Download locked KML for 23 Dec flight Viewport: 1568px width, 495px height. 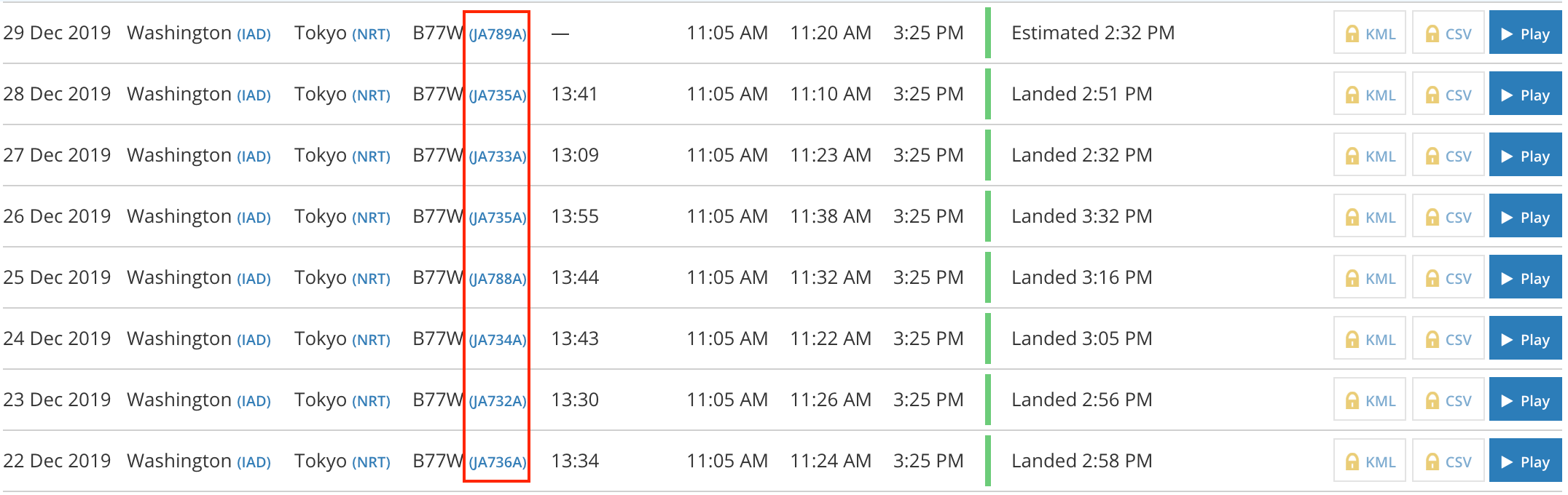[1371, 400]
